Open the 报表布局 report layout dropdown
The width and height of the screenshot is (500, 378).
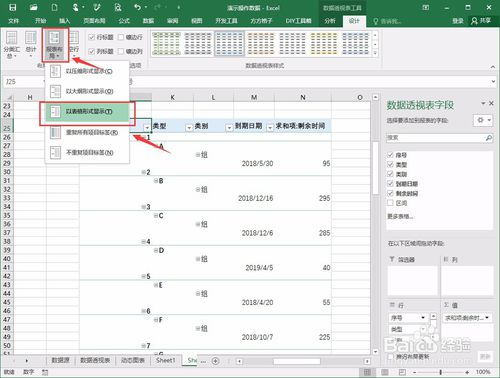coord(55,45)
